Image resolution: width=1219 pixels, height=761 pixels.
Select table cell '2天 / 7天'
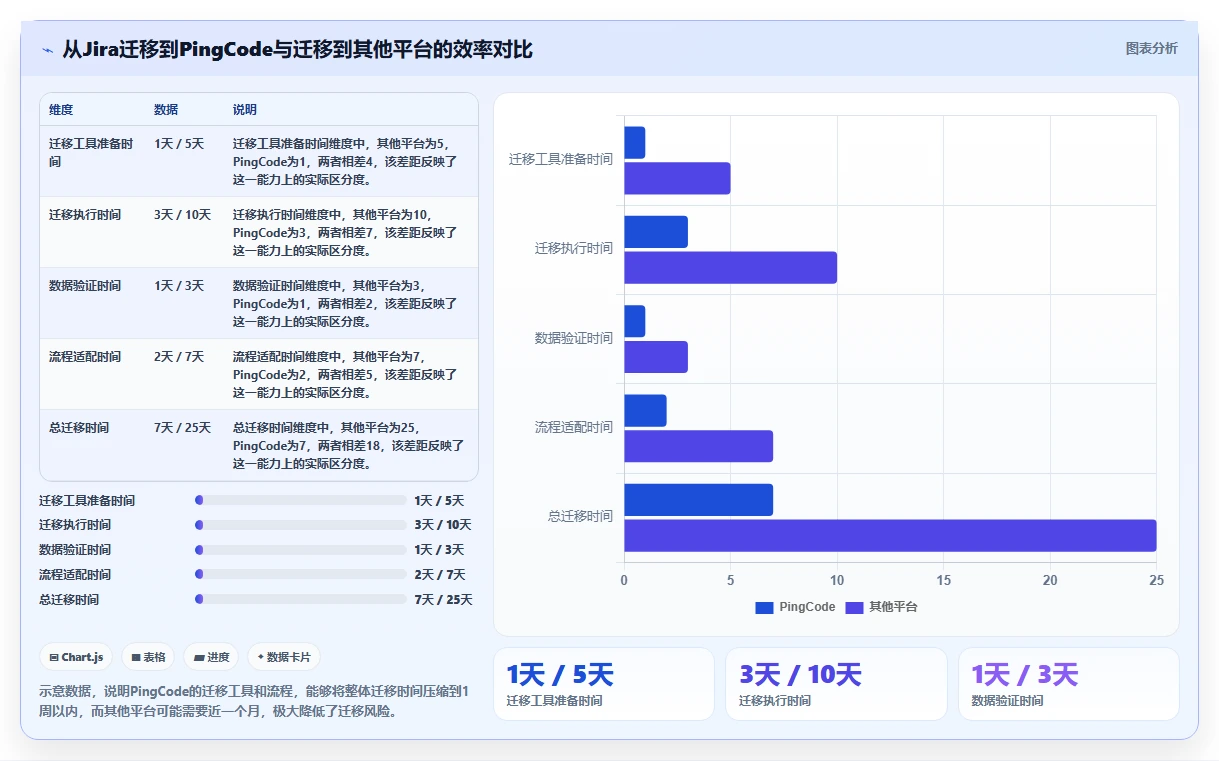[x=179, y=356]
